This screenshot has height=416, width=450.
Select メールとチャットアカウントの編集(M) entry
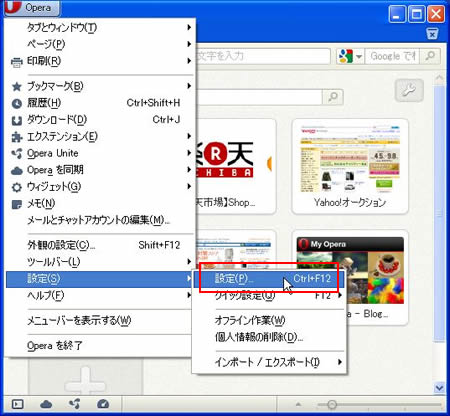(100, 220)
